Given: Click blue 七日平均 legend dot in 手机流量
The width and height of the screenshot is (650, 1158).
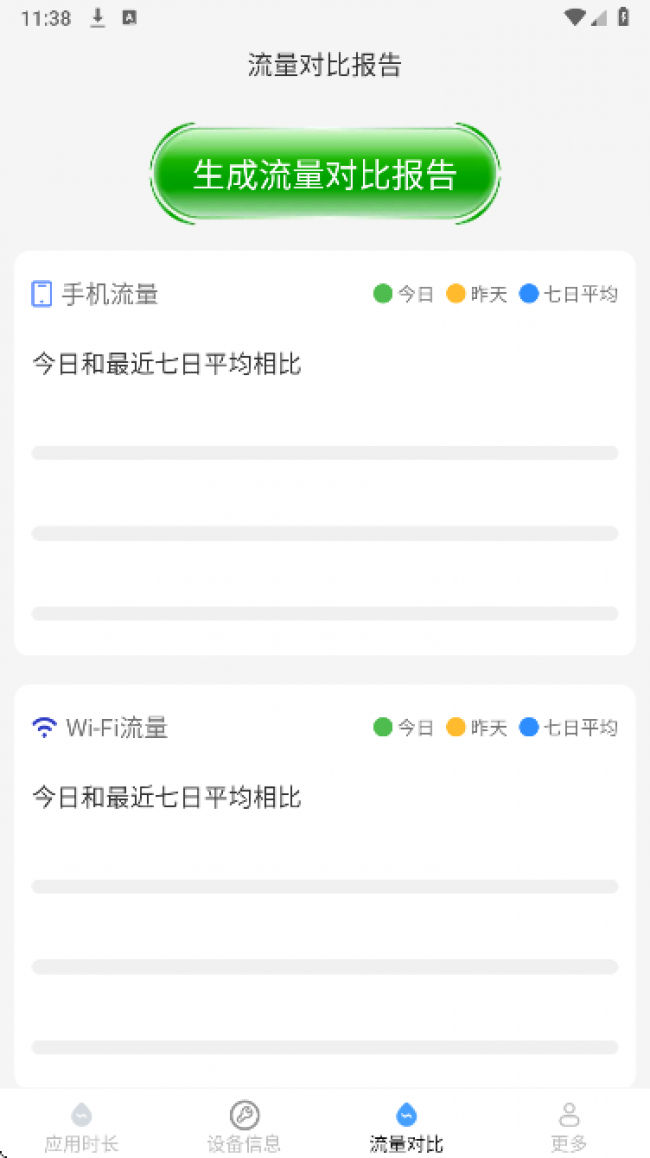Looking at the screenshot, I should point(529,294).
